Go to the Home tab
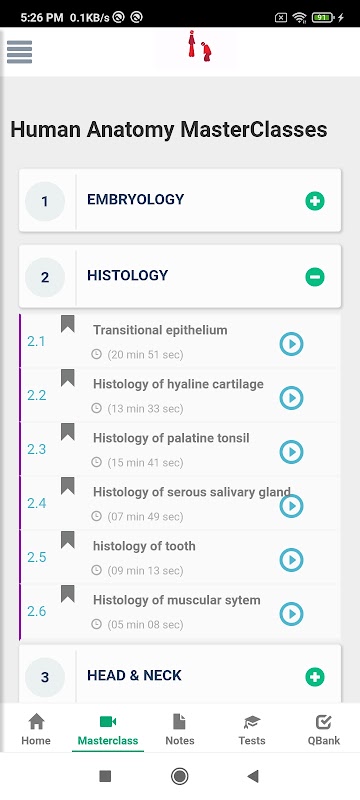 [36, 730]
